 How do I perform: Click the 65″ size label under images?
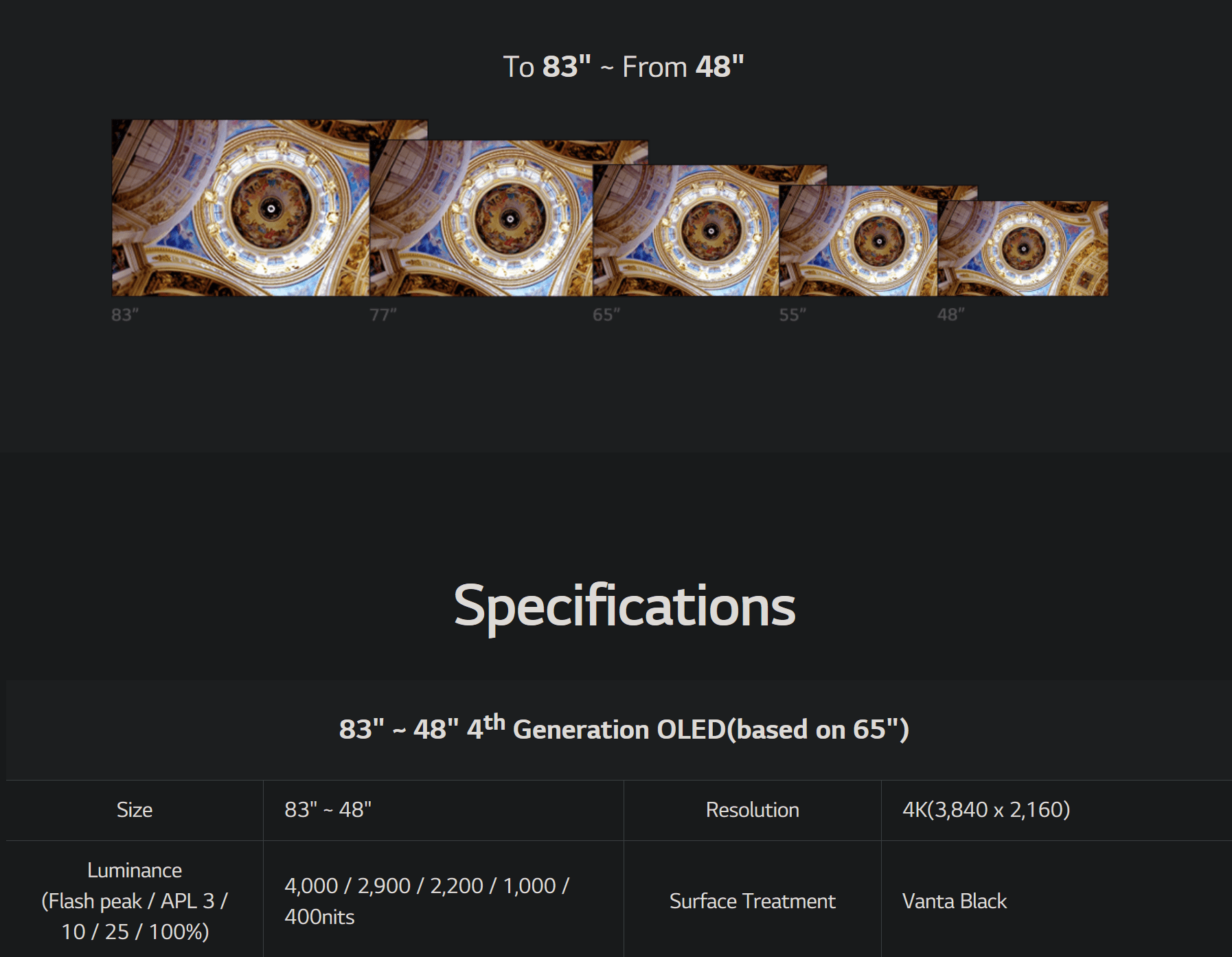pyautogui.click(x=606, y=315)
